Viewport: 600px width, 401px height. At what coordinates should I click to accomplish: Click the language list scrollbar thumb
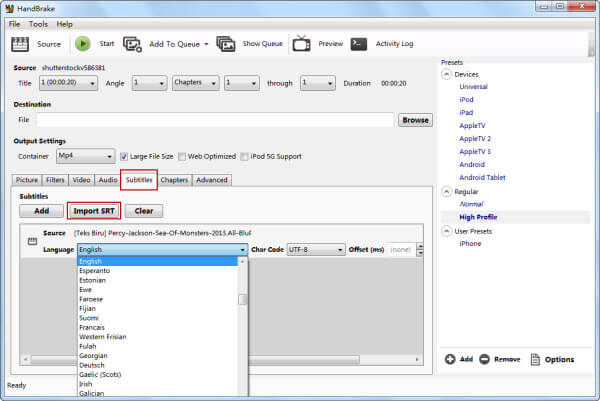pyautogui.click(x=243, y=299)
